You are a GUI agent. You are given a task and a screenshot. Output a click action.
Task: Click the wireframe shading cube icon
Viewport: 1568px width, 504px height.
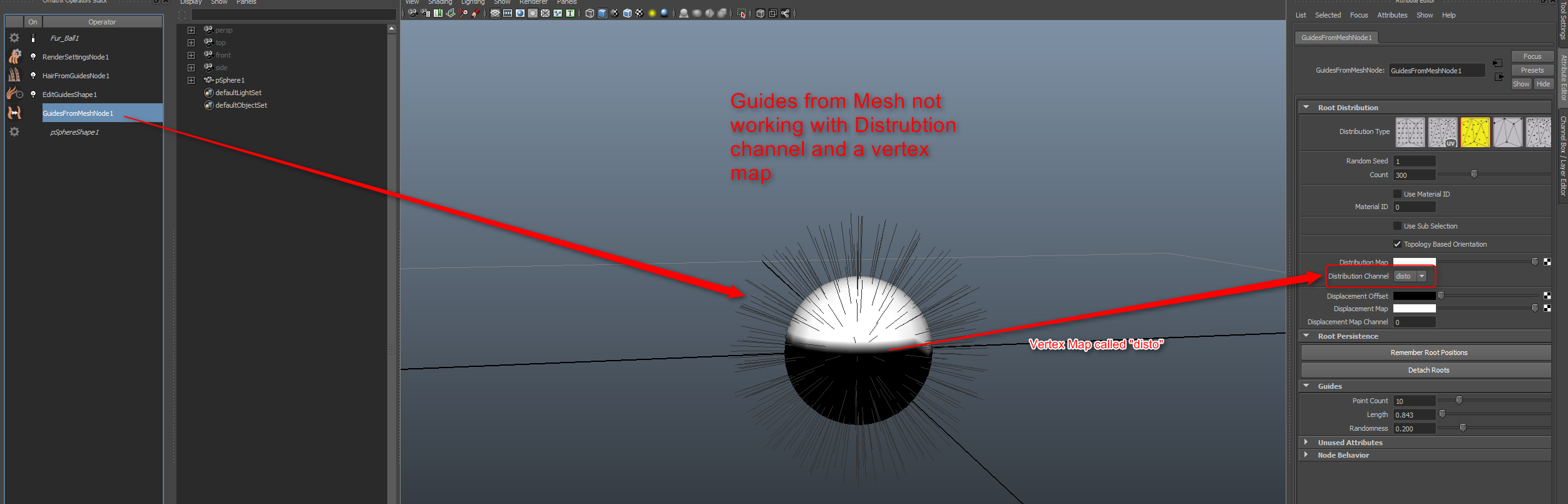[x=589, y=13]
